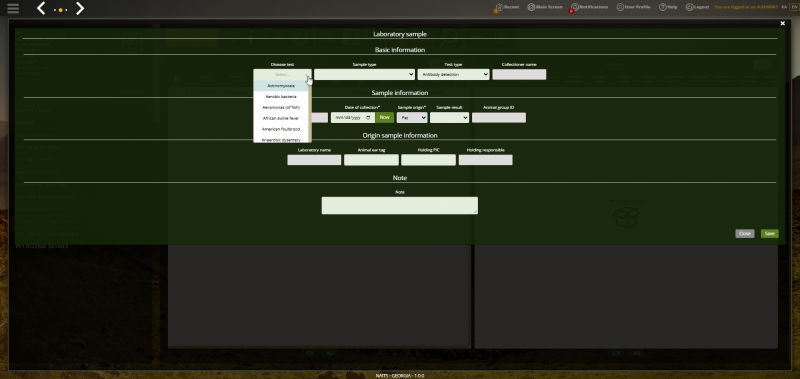Open the hamburger menu icon
800x379 pixels.
click(x=13, y=8)
